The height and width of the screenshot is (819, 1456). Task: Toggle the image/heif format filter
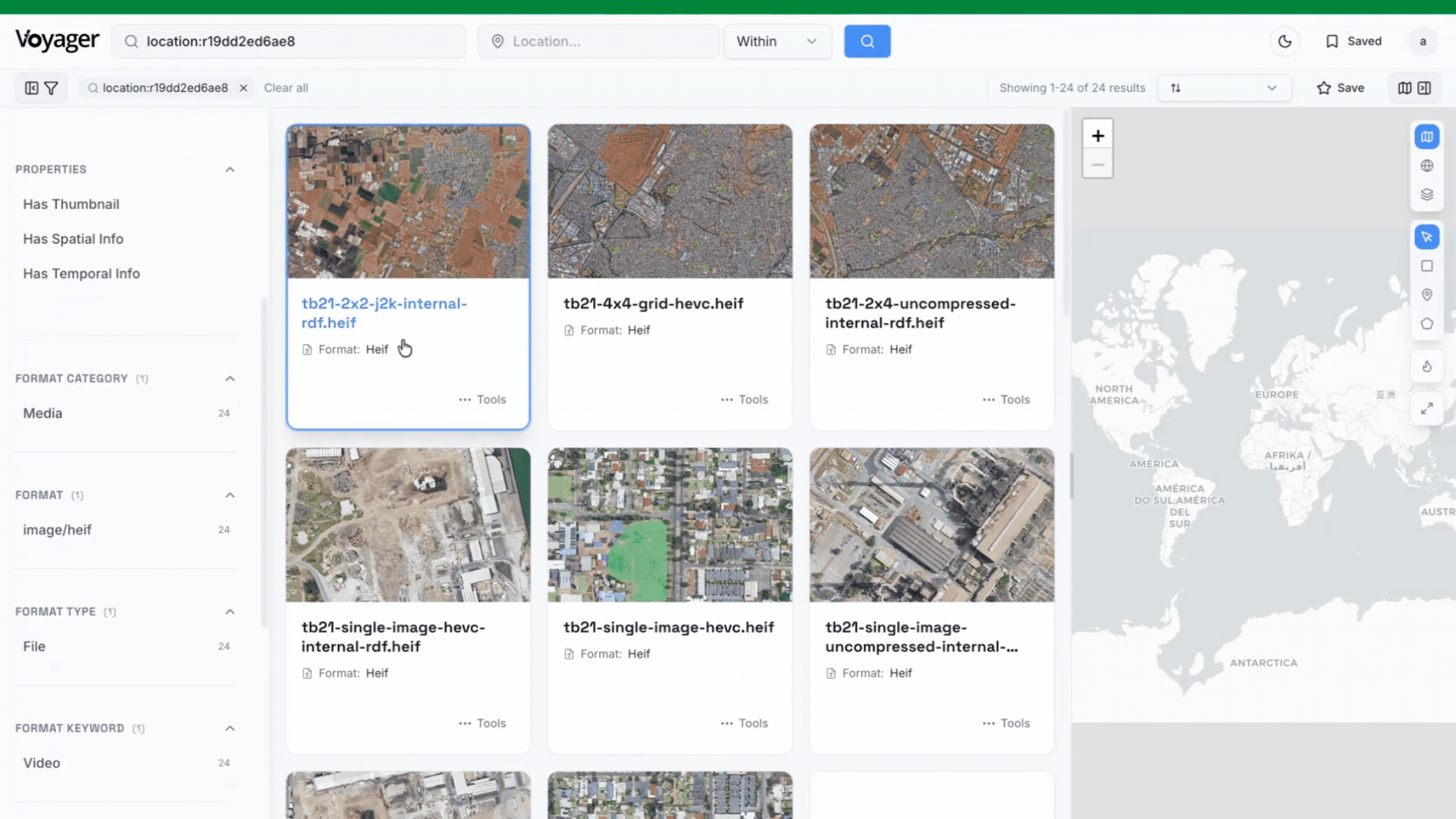(x=126, y=530)
